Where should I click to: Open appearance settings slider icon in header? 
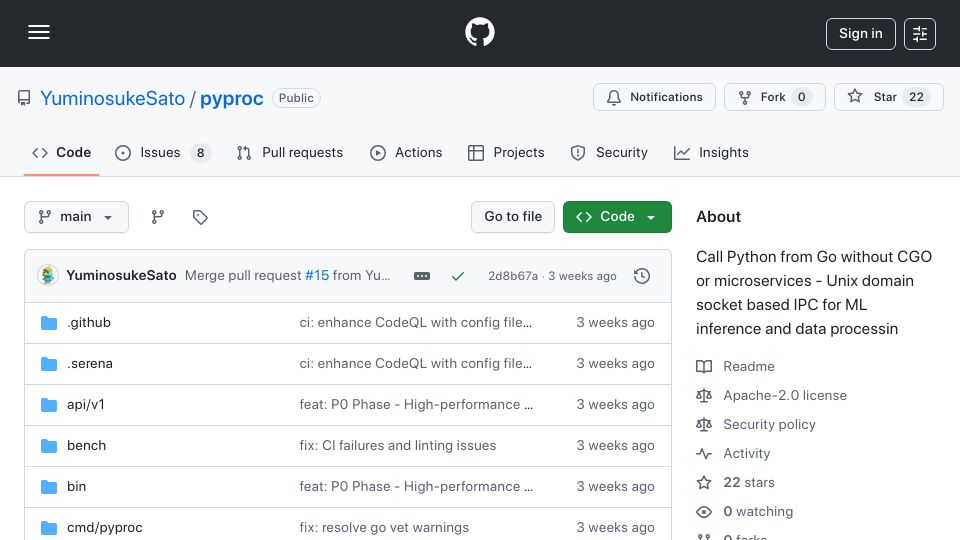[920, 34]
